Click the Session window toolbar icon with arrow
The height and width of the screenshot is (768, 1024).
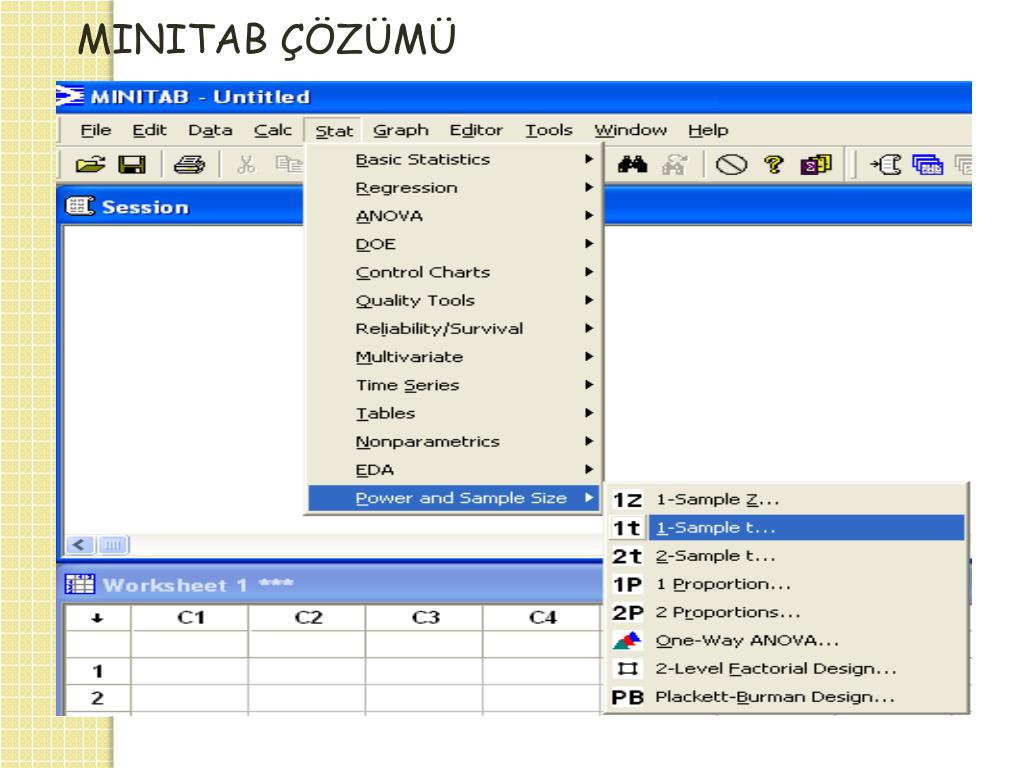coord(886,165)
